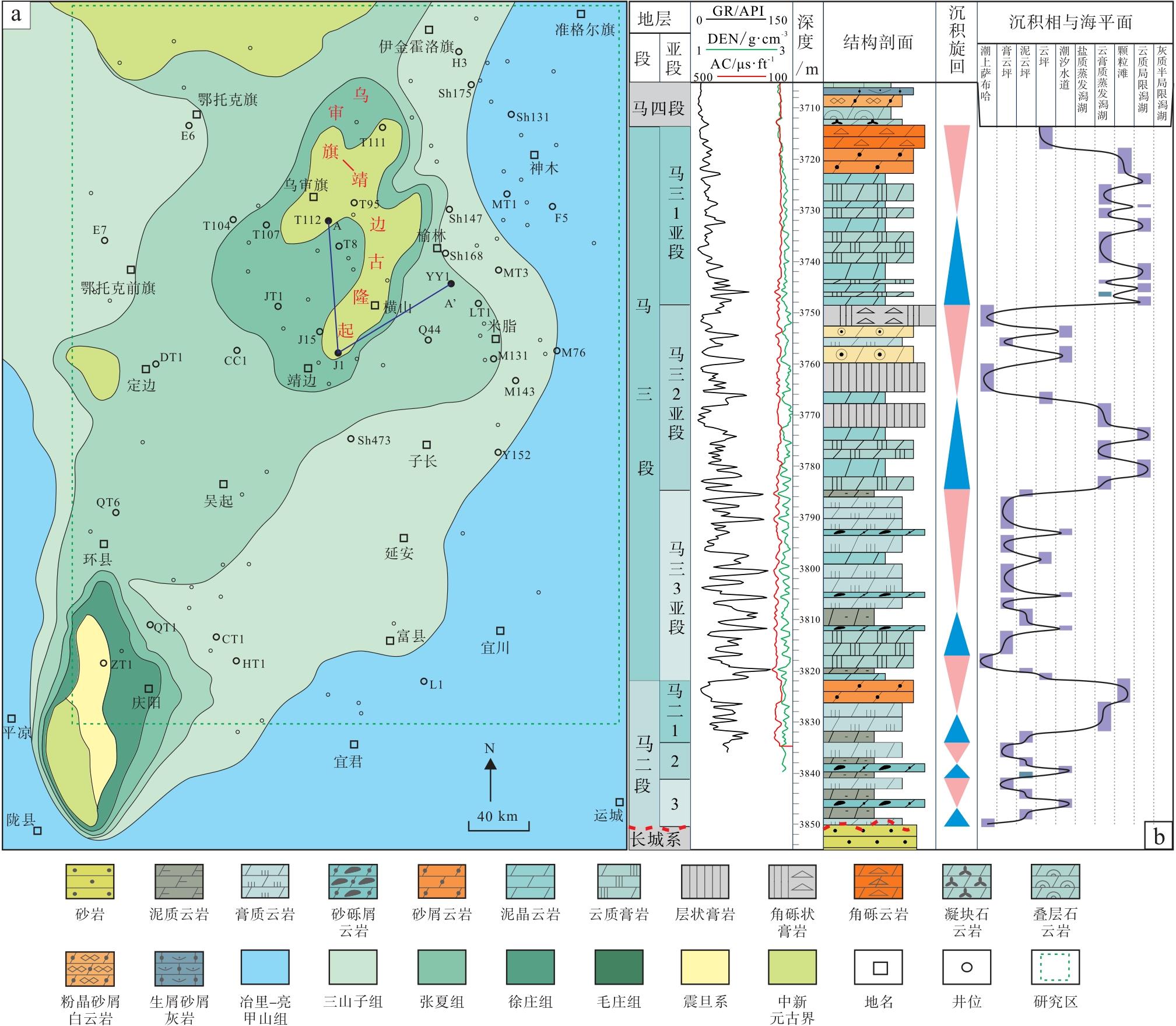Screen dimensions: 1176x1026
Task: Click the 冶里-亮甲山组 blue color swatch
Action: click(265, 968)
